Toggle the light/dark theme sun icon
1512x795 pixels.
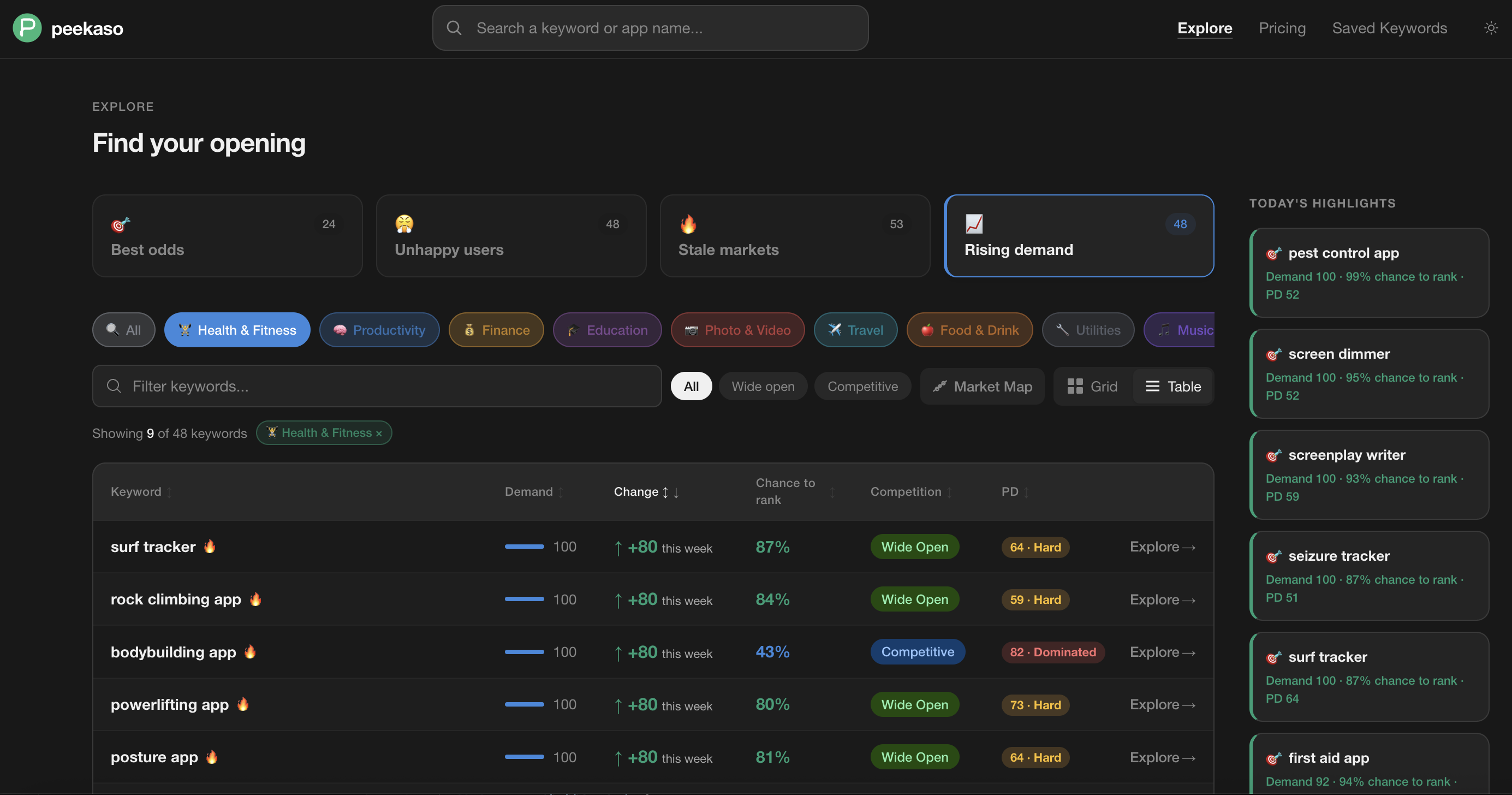[1490, 28]
